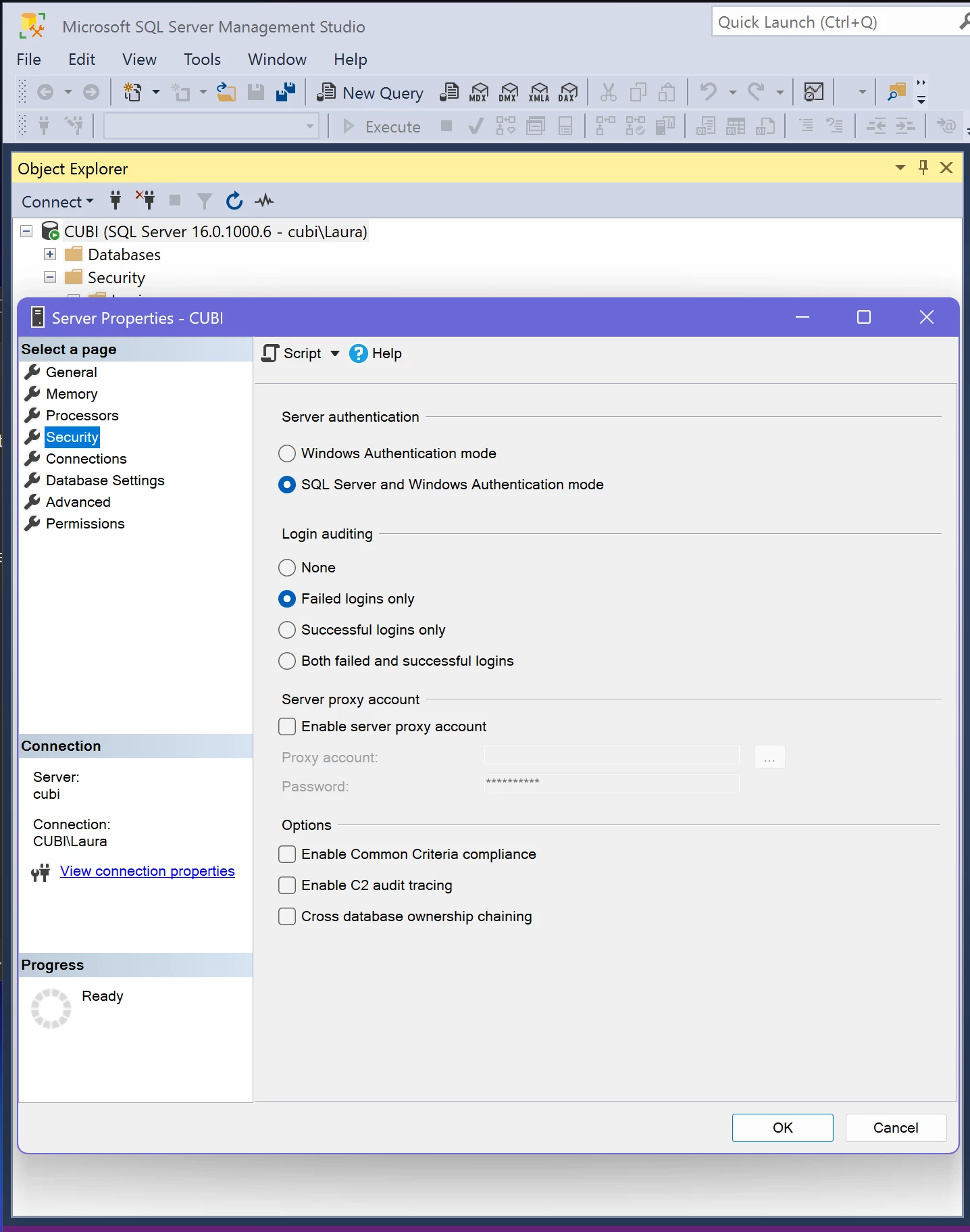Click the DAX query toolbar icon
This screenshot has width=970, height=1232.
point(569,92)
